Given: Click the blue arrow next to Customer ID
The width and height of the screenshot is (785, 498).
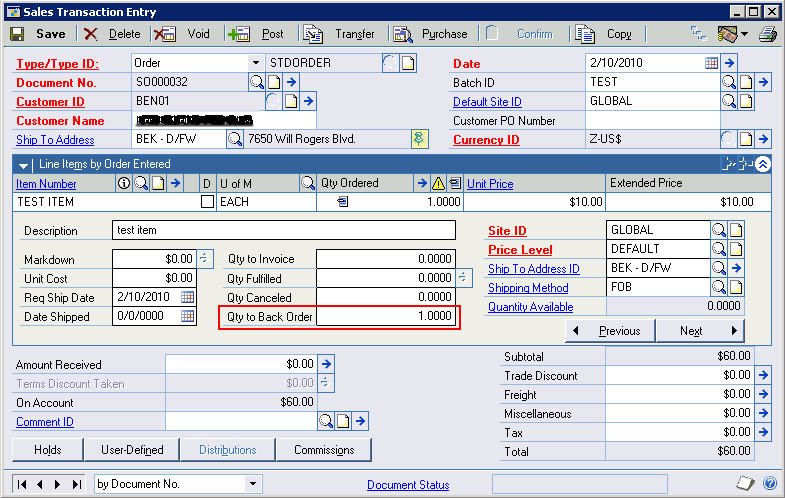Looking at the screenshot, I should (308, 101).
